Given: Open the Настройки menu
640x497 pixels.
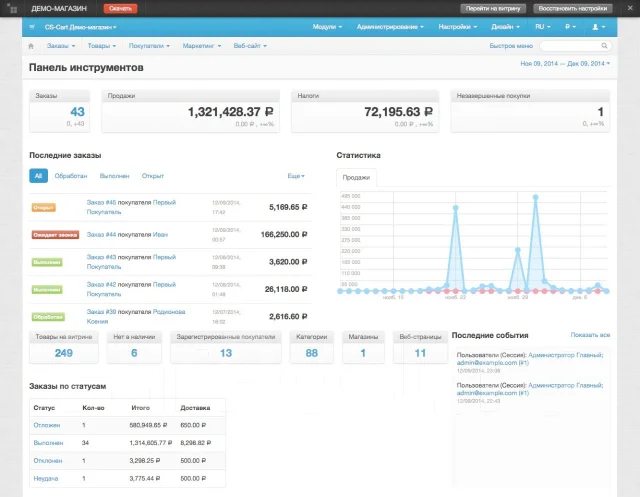Looking at the screenshot, I should coord(458,27).
